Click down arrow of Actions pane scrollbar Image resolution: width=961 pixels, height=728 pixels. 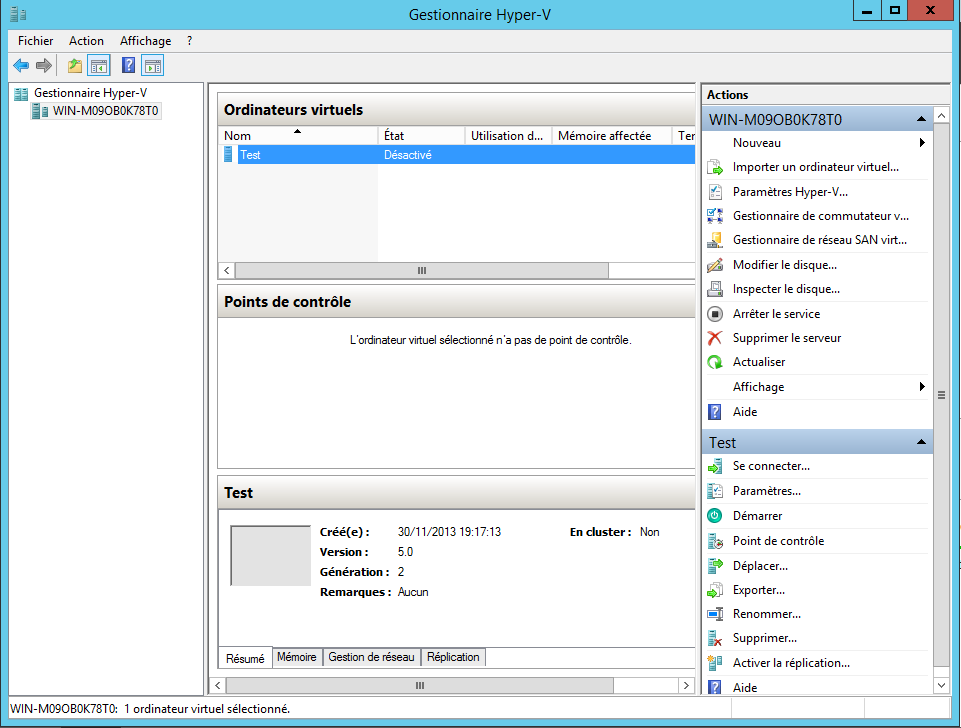coord(941,686)
